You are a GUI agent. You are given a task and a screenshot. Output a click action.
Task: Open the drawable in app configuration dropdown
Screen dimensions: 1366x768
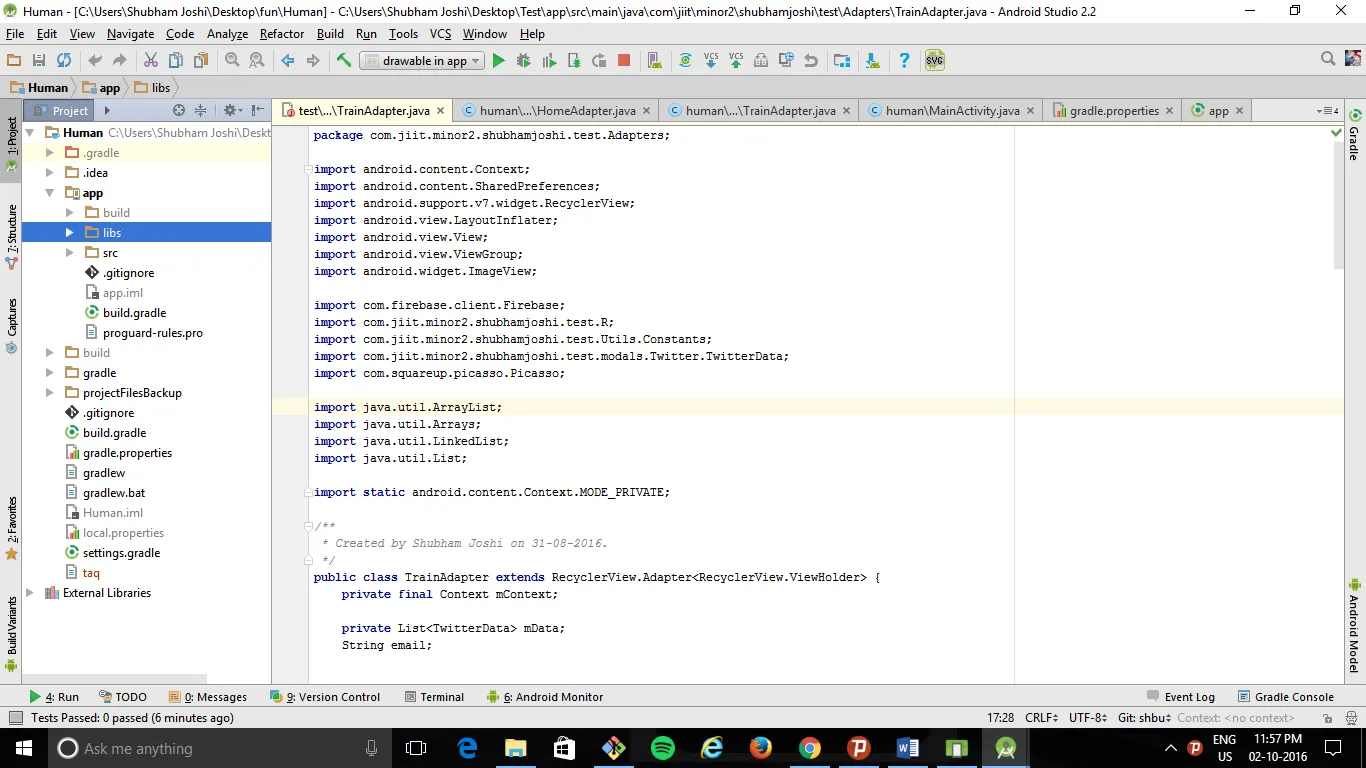[x=421, y=61]
